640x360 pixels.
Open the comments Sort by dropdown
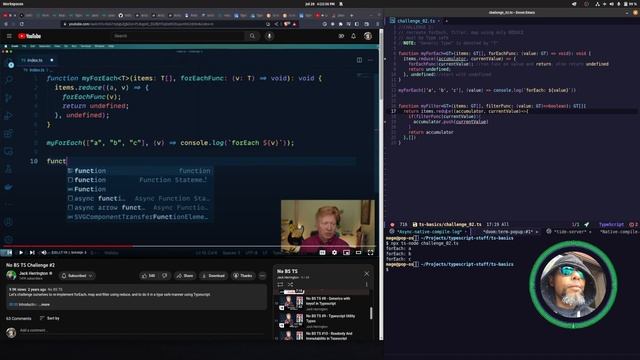(50, 318)
